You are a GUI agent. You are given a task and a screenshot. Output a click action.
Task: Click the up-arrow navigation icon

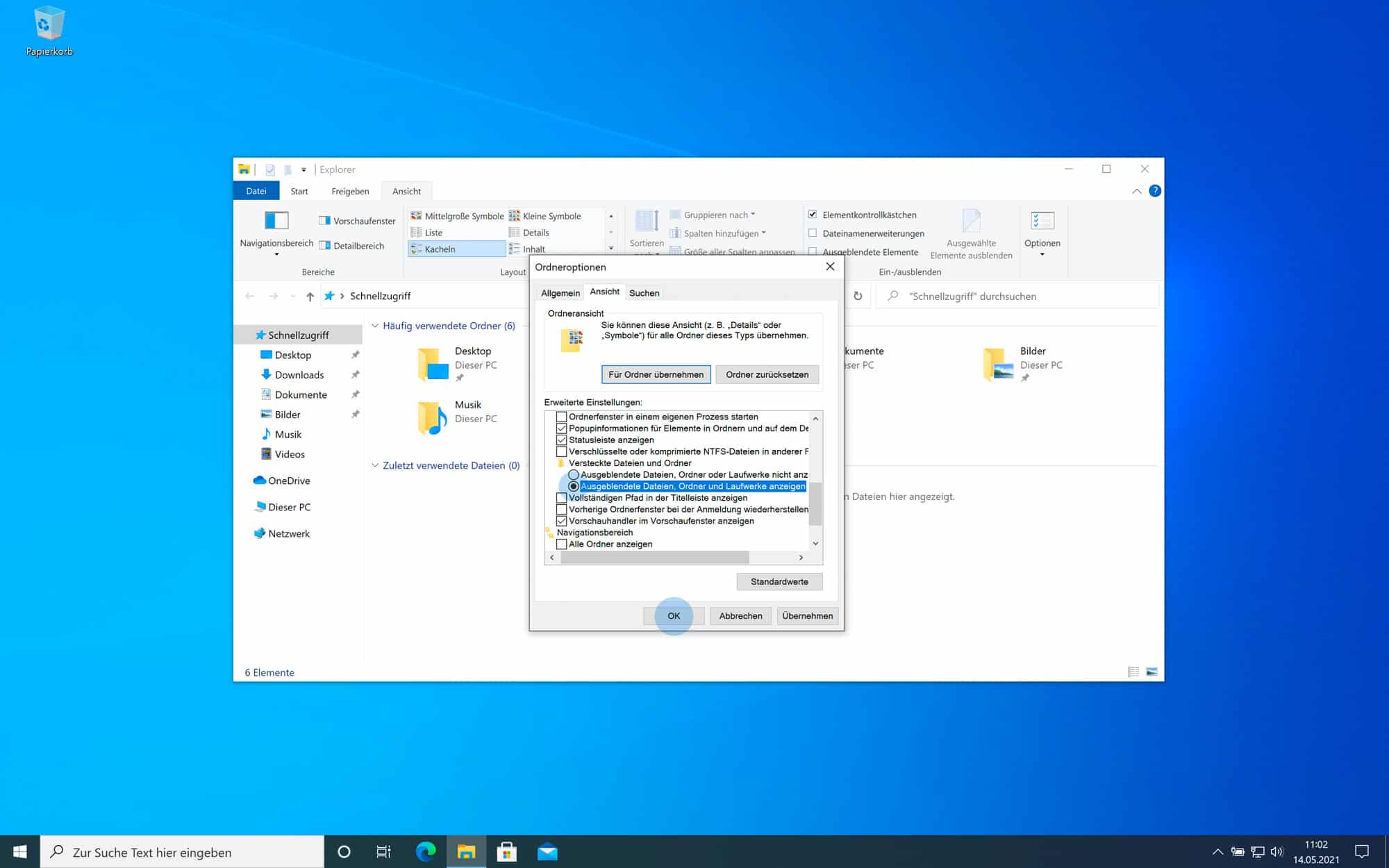tap(310, 297)
